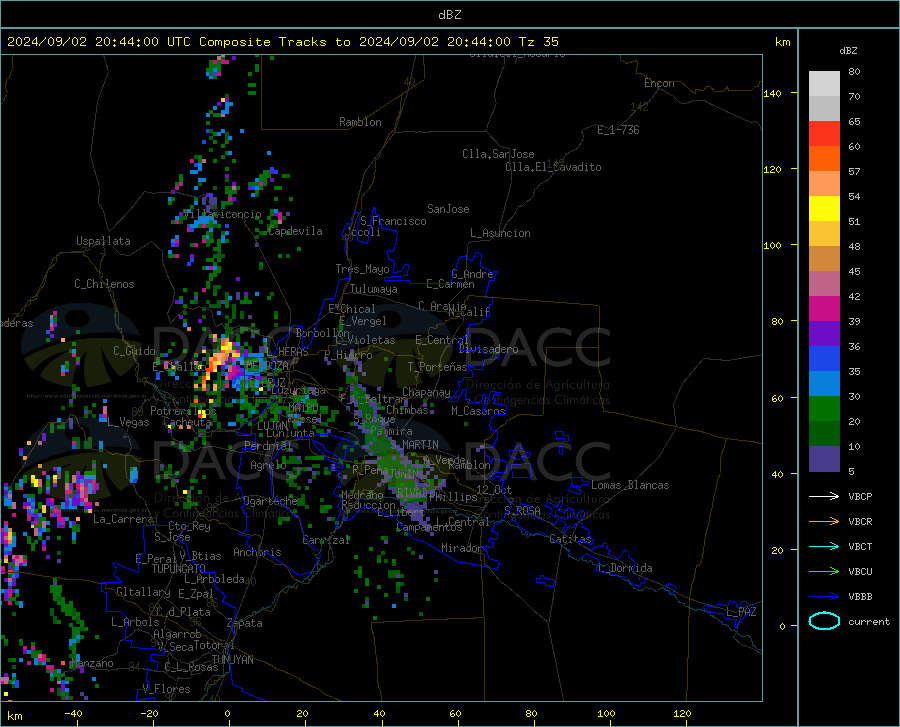Click the 'E_1-736' map label
The height and width of the screenshot is (727, 900).
[x=618, y=130]
